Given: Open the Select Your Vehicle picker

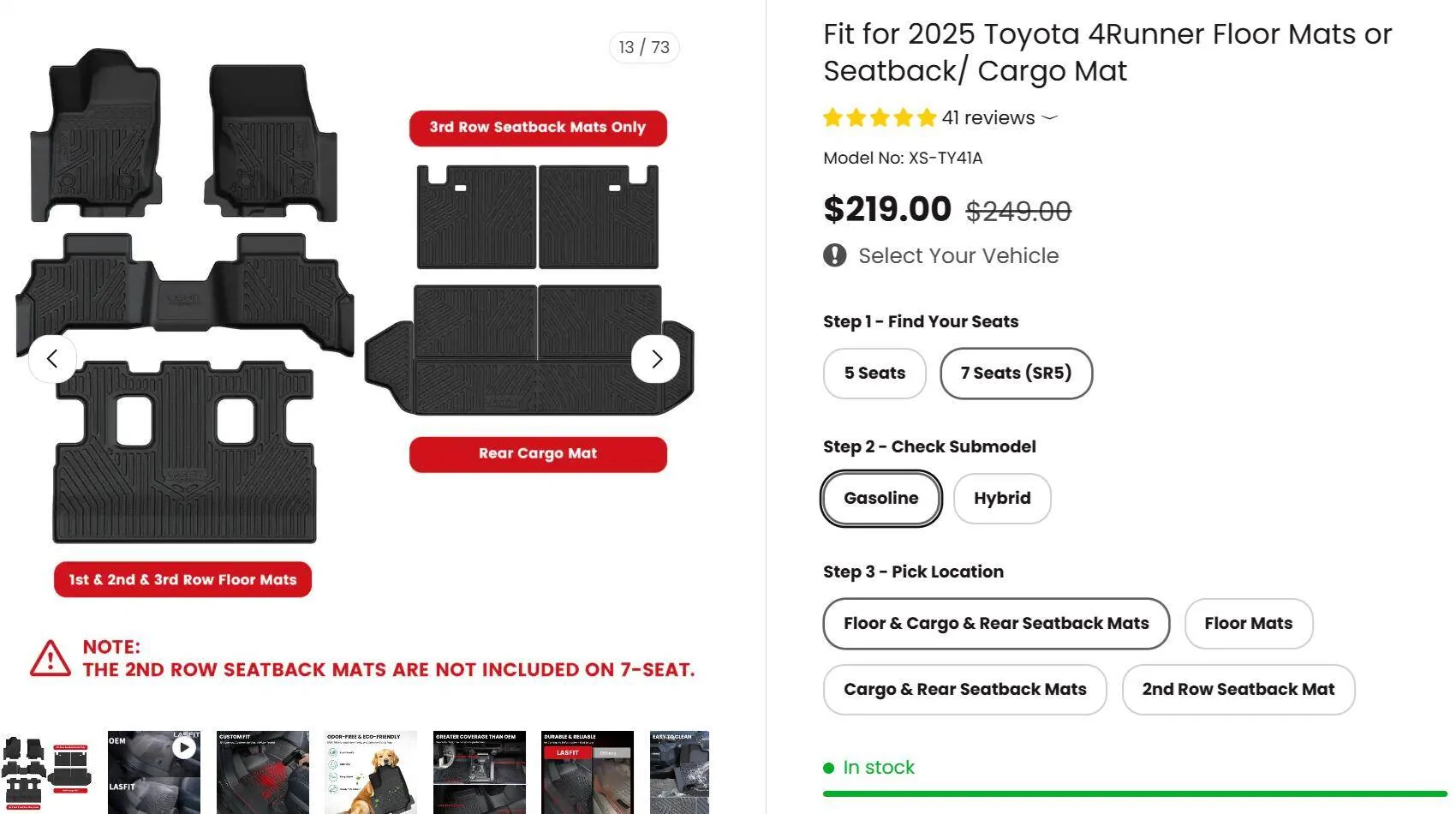Looking at the screenshot, I should [958, 254].
